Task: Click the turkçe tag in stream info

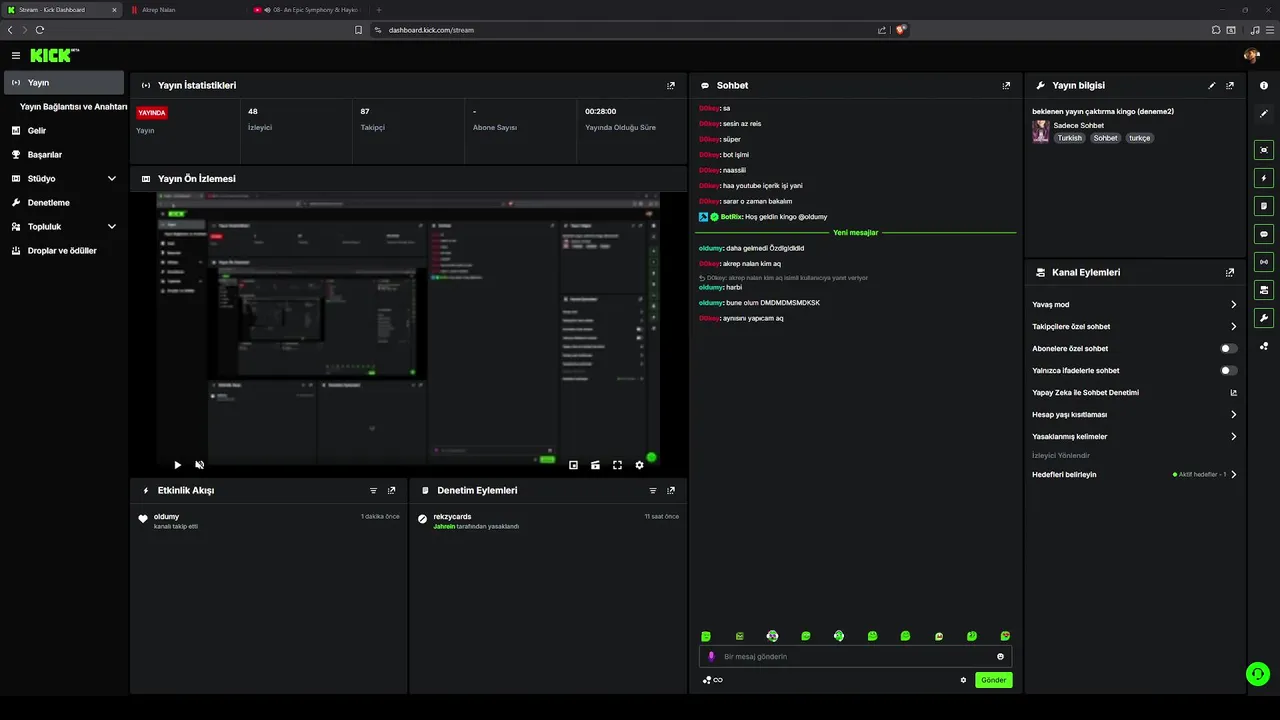Action: (1140, 138)
